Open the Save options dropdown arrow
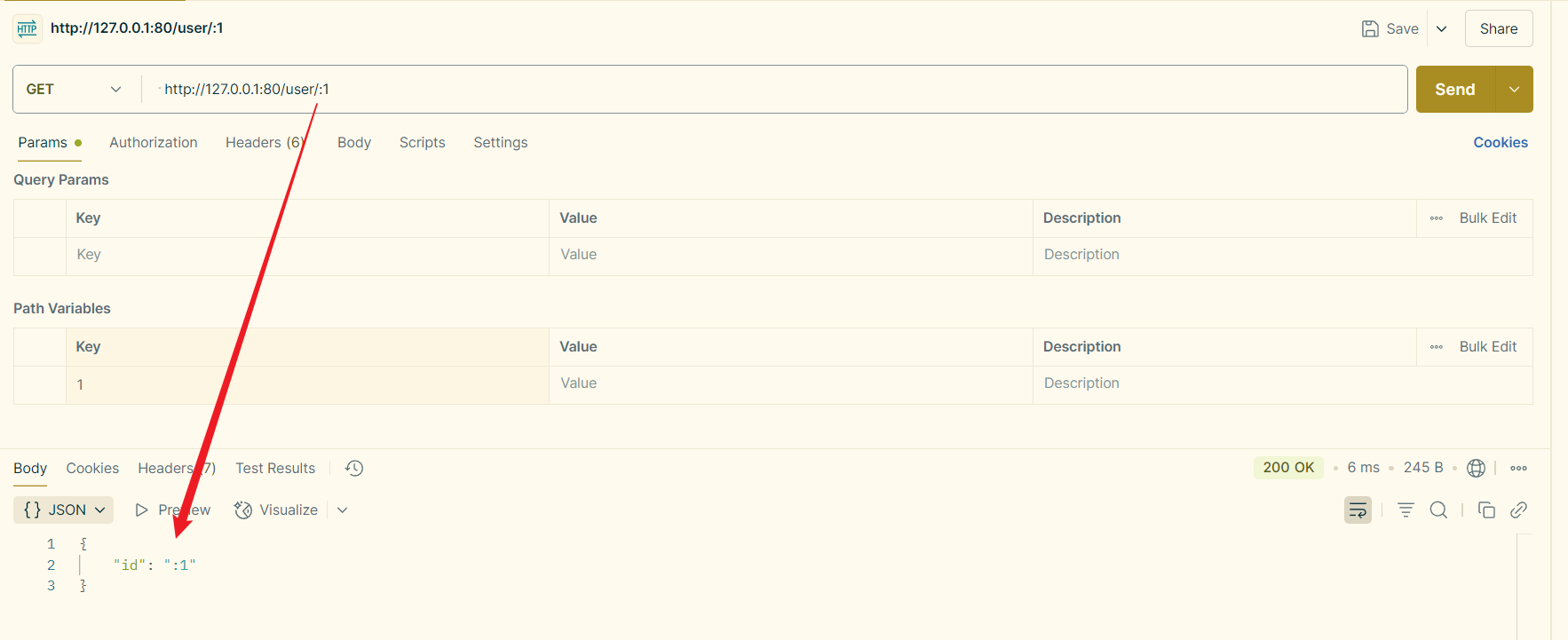 (1442, 28)
